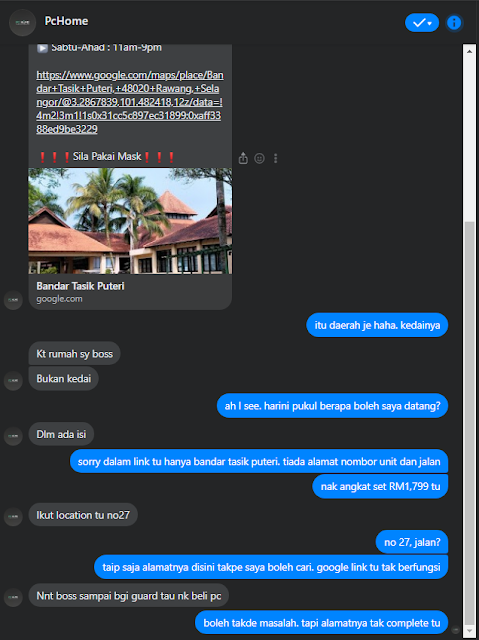479x640 pixels.
Task: Open the Bandar Tasik Puteri photo preview
Action: [x=130, y=221]
